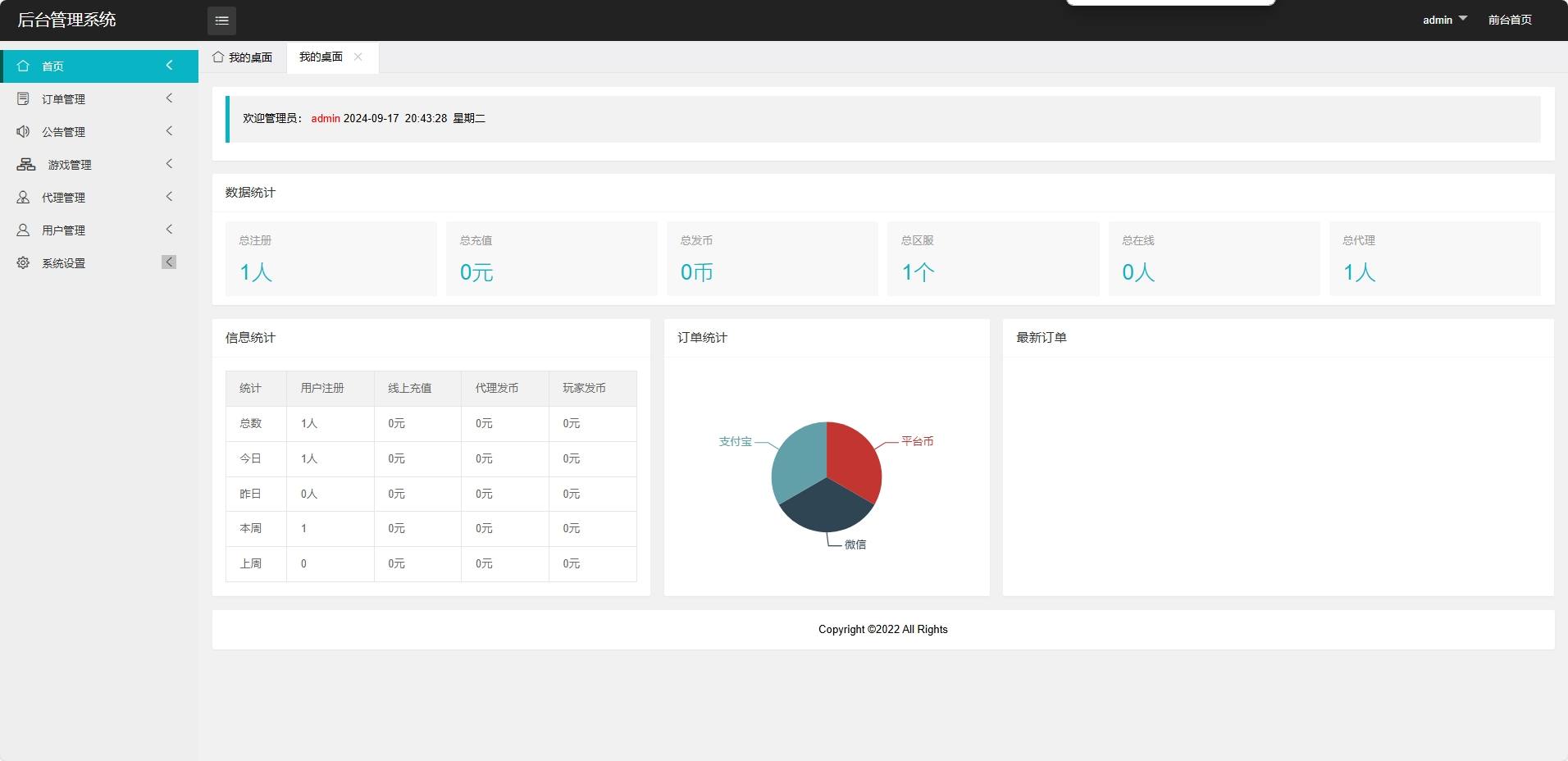This screenshot has width=1568, height=761.
Task: Click the 微信 chart label
Action: (x=855, y=545)
